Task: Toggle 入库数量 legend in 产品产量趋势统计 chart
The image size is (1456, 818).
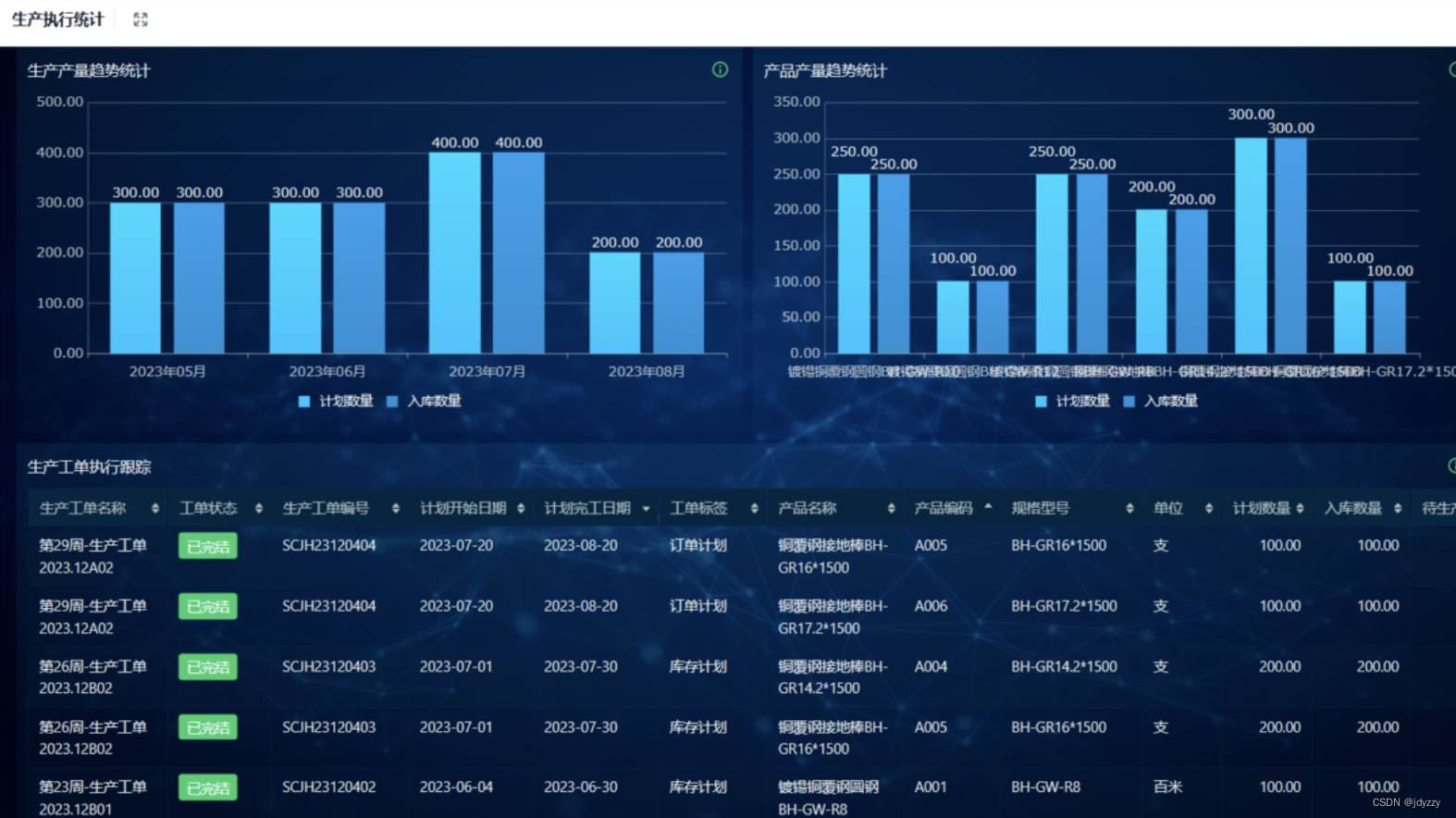Action: pos(1160,401)
